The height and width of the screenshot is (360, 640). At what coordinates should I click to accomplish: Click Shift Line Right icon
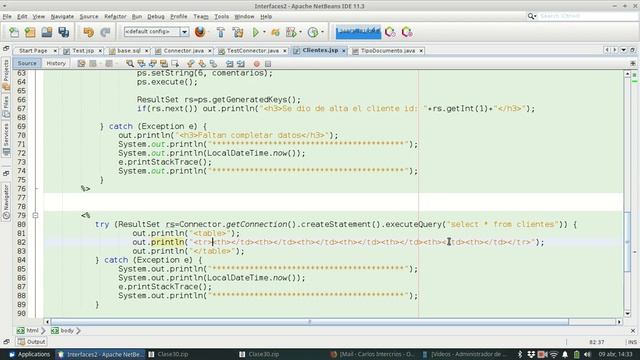(241, 64)
